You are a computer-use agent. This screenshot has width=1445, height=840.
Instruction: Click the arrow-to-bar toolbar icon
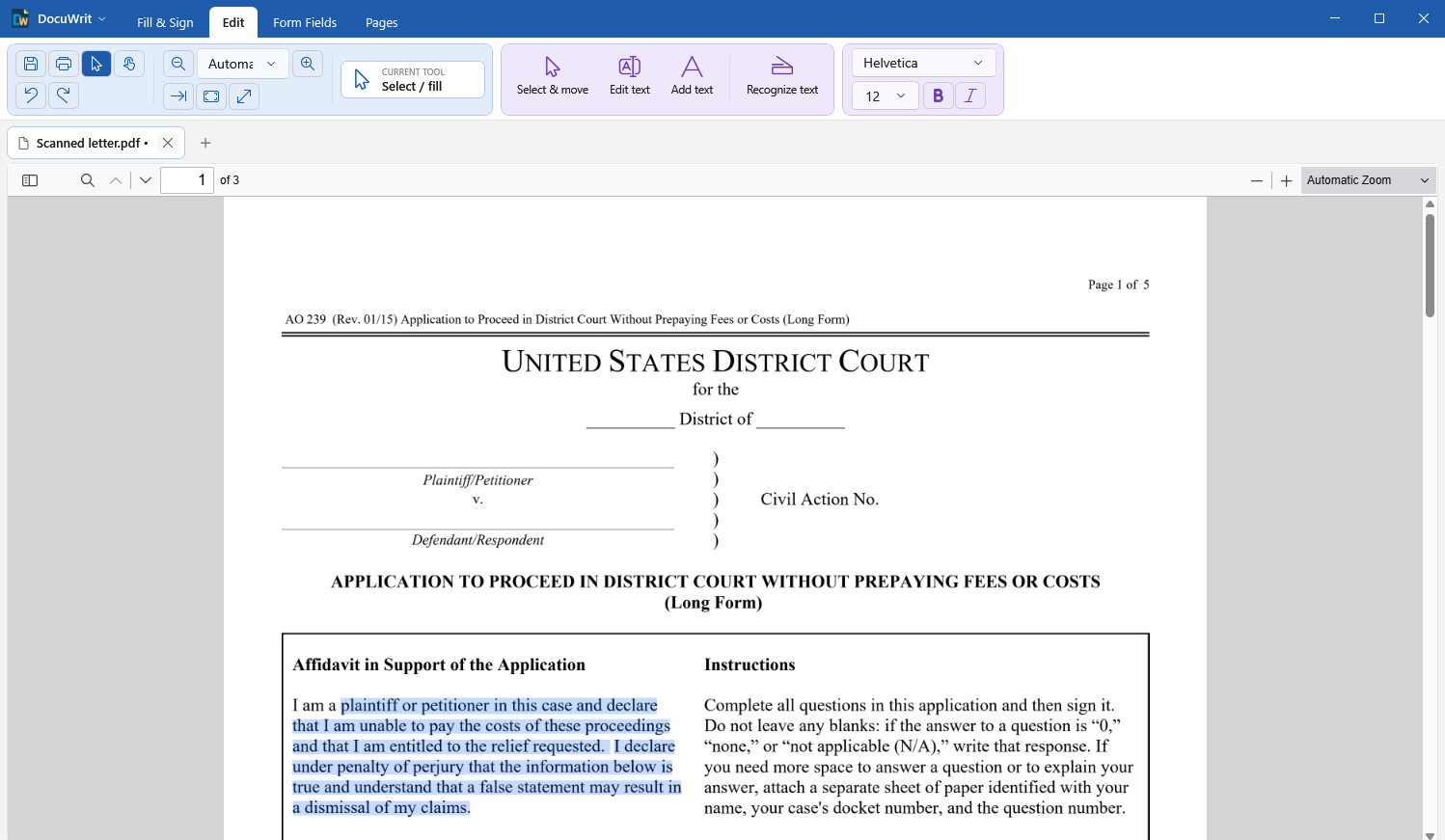(x=178, y=95)
